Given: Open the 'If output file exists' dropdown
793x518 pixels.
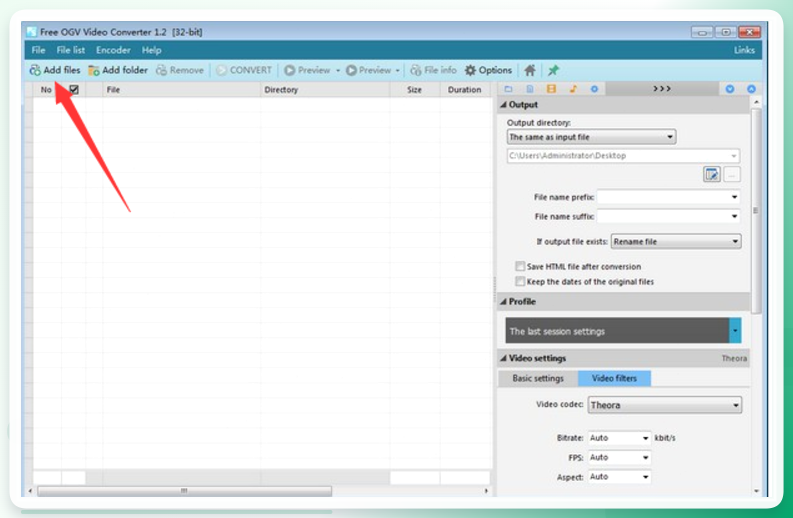Looking at the screenshot, I should [676, 242].
